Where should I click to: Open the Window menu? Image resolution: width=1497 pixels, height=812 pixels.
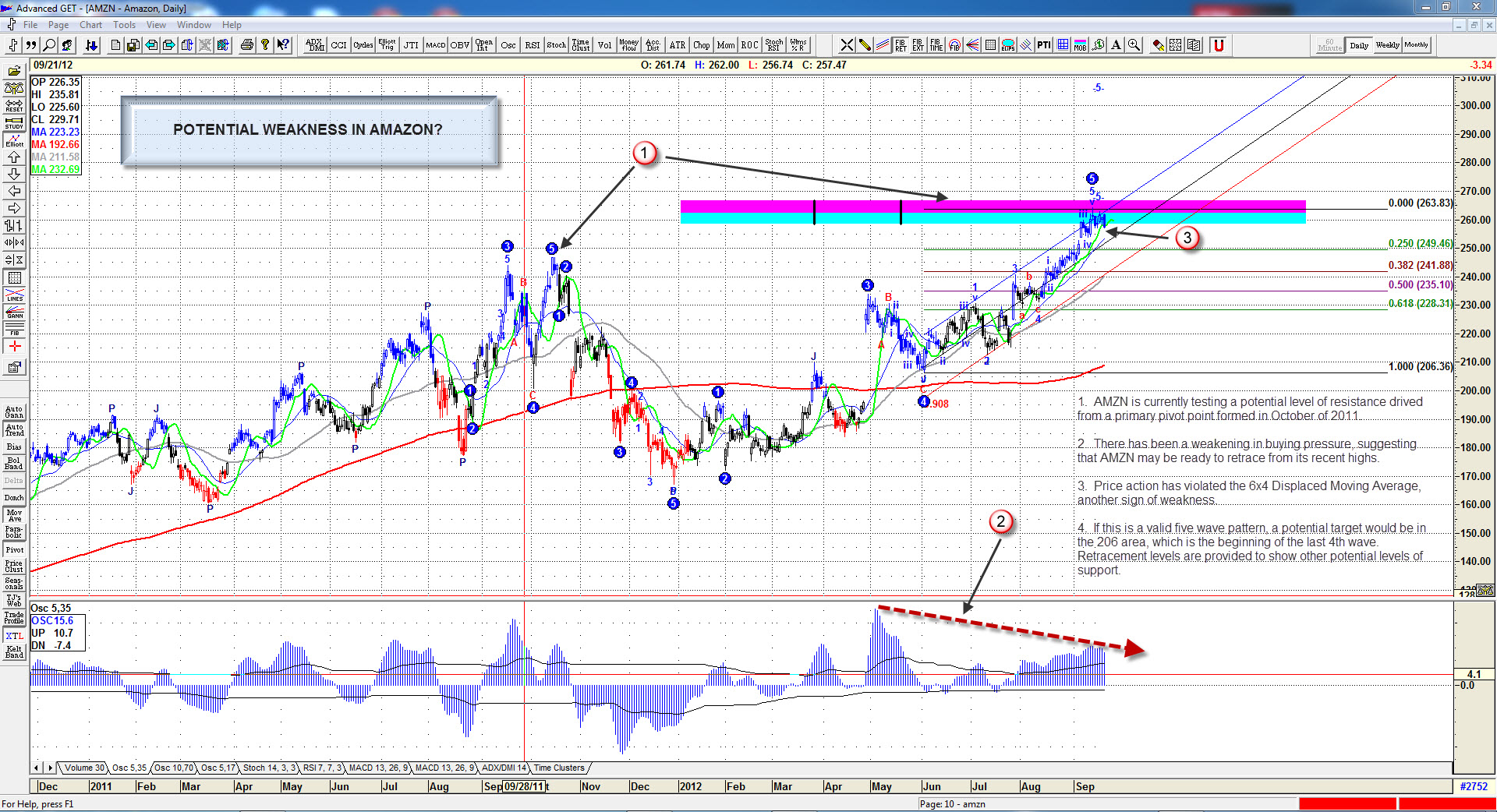[x=193, y=25]
